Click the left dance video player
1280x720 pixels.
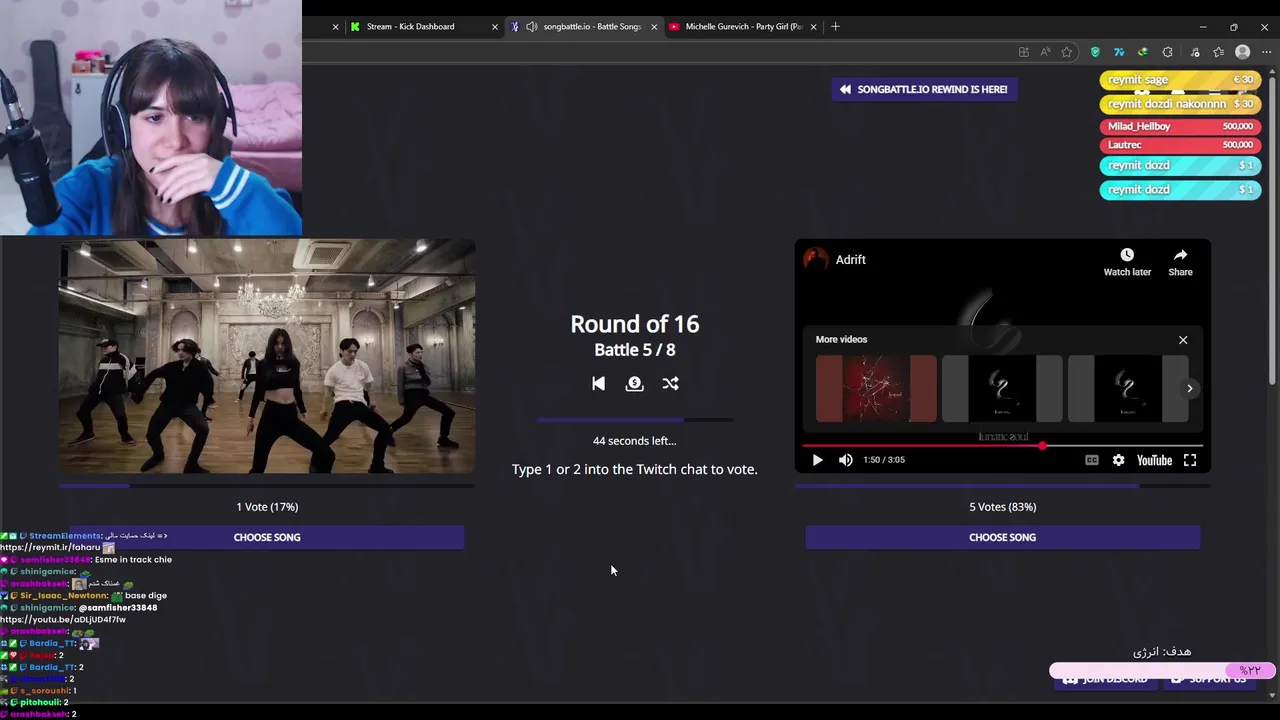(267, 356)
